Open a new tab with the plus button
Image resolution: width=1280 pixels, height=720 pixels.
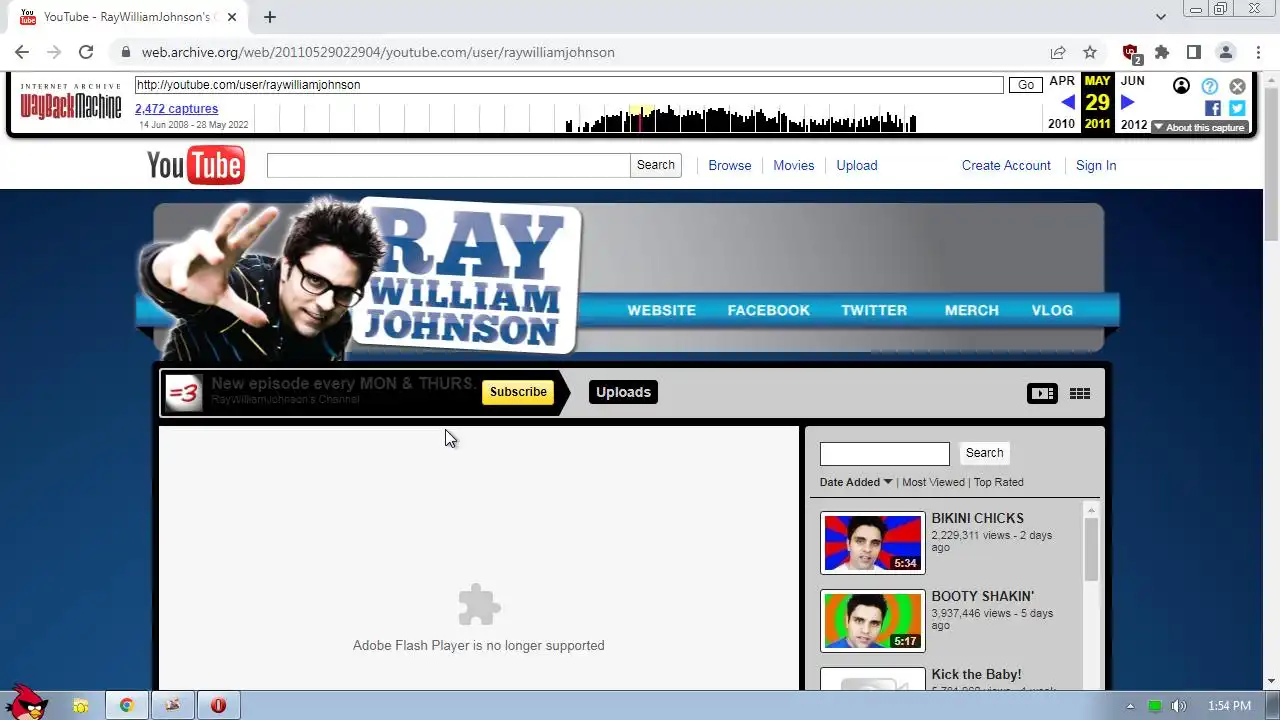pyautogui.click(x=270, y=17)
